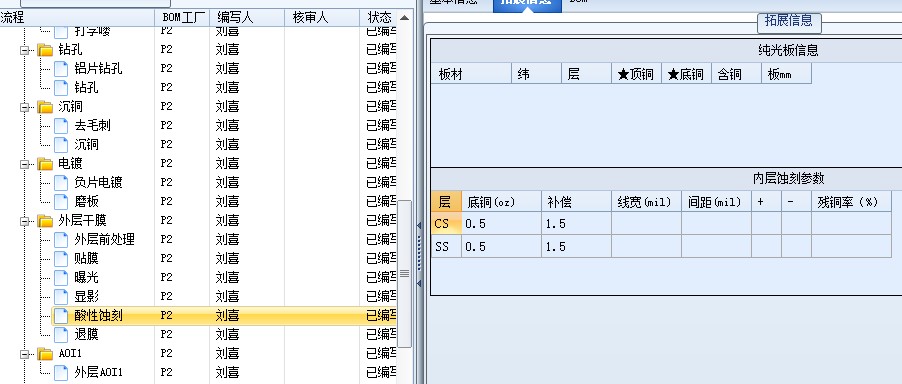Click the empty 间距 cell in SS row
Image resolution: width=902 pixels, height=384 pixels.
click(x=717, y=247)
